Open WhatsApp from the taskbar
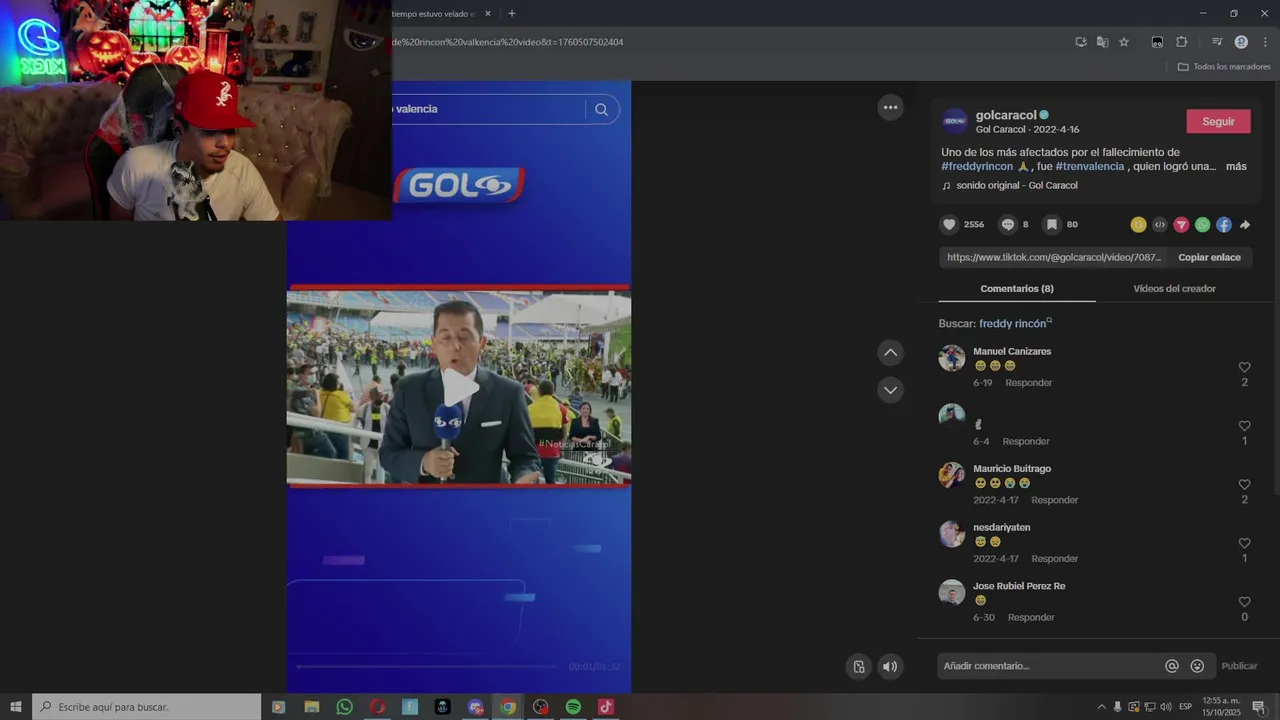This screenshot has width=1280, height=720. pyautogui.click(x=344, y=707)
